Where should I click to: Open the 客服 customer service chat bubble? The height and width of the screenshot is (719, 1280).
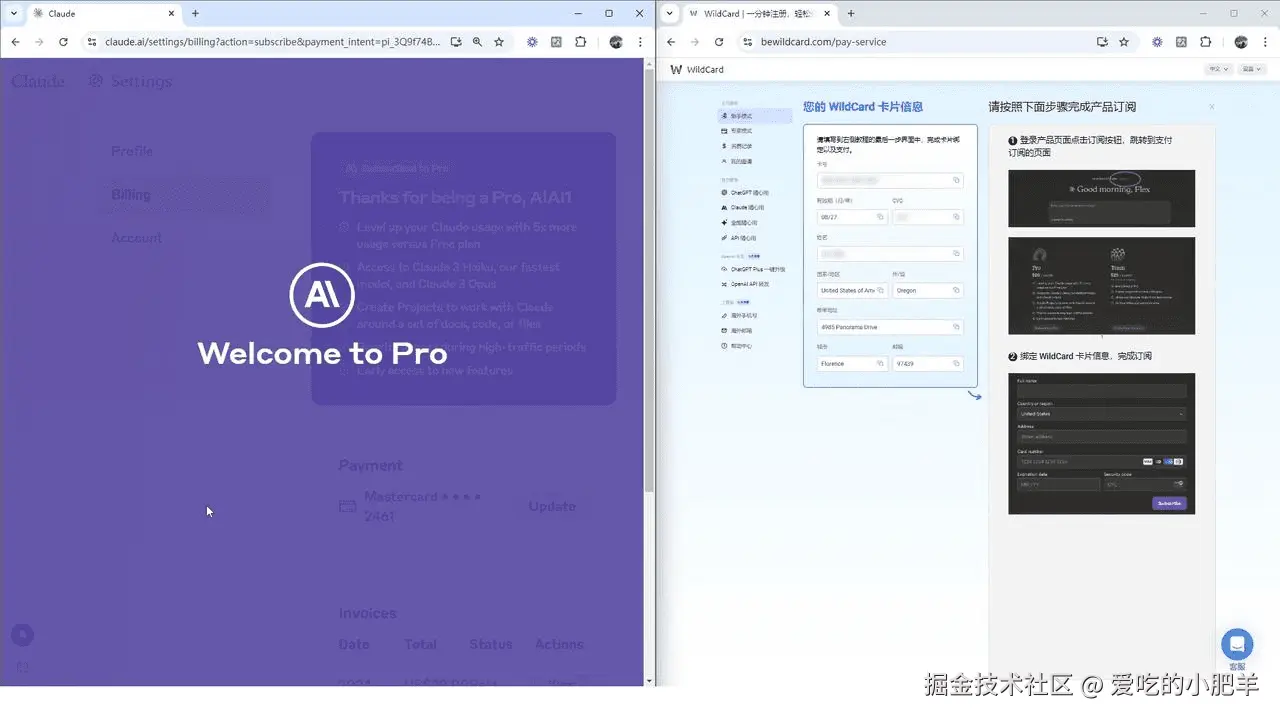(x=1237, y=644)
